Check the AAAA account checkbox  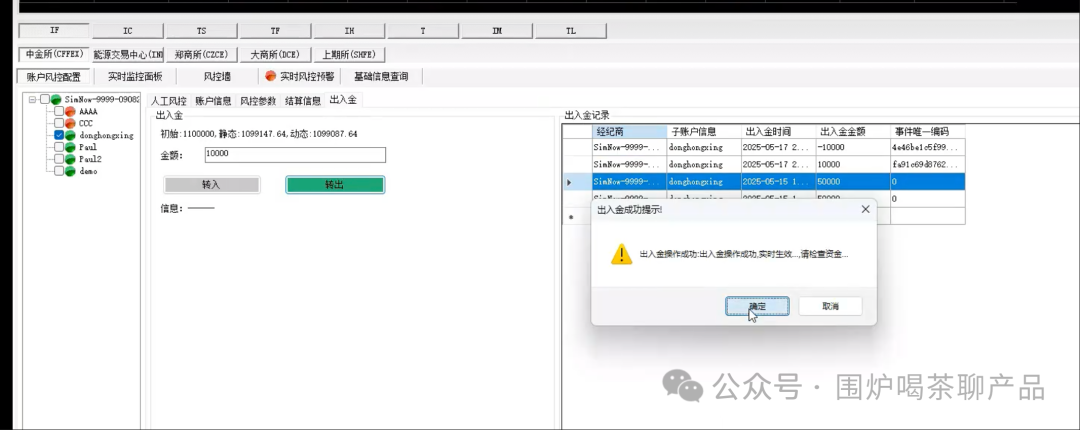click(x=59, y=111)
